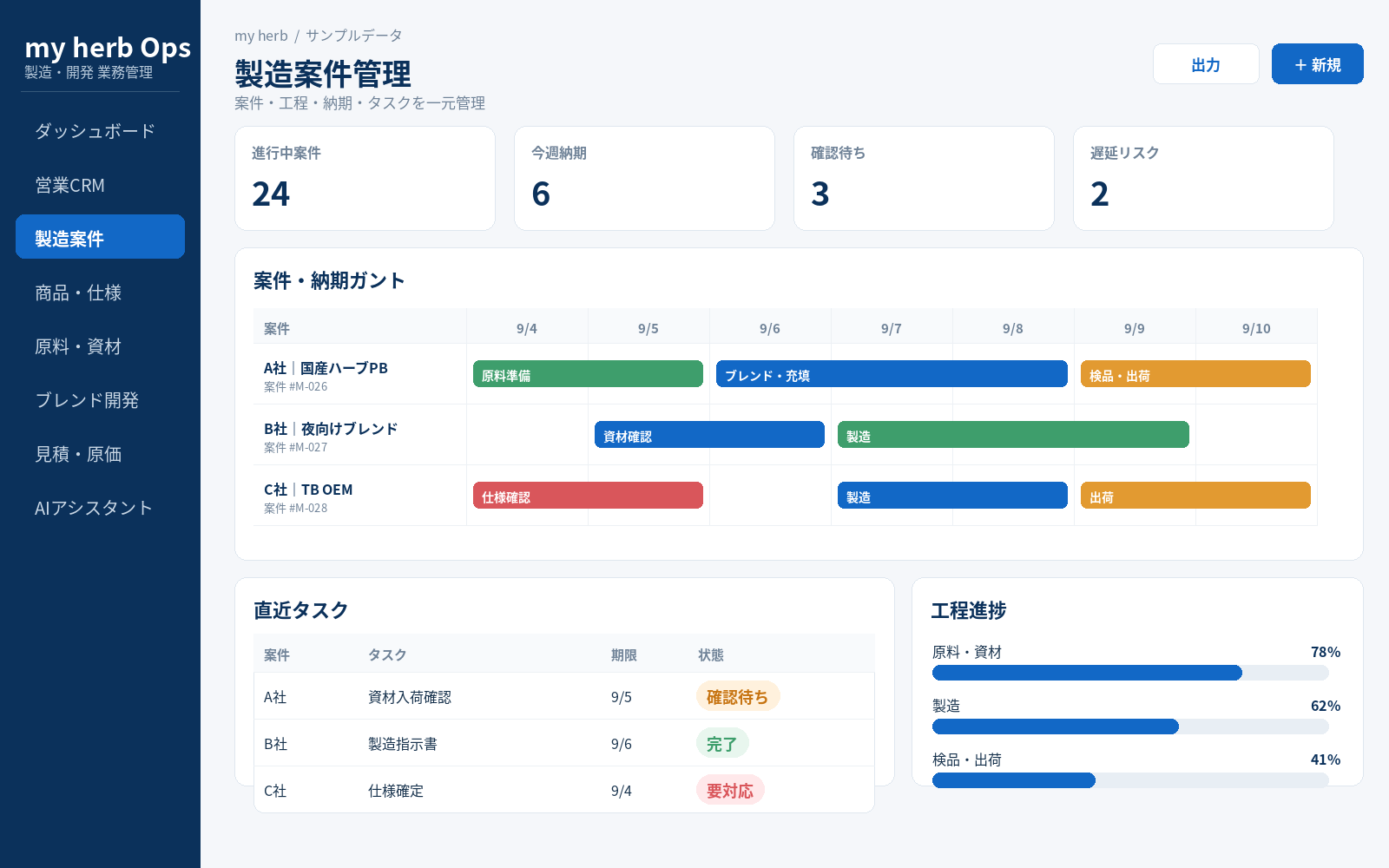Click the 出力 export button

(1206, 64)
